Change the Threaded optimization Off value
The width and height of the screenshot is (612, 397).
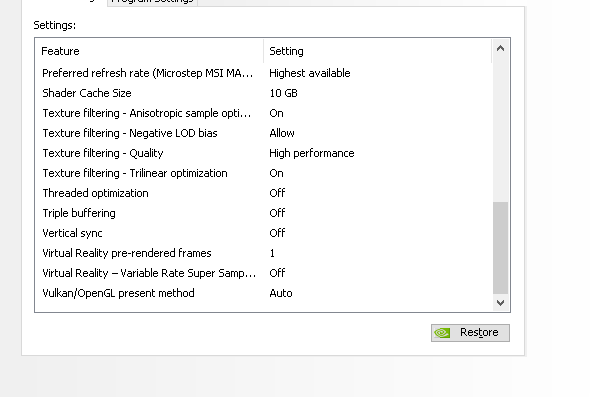(x=277, y=193)
